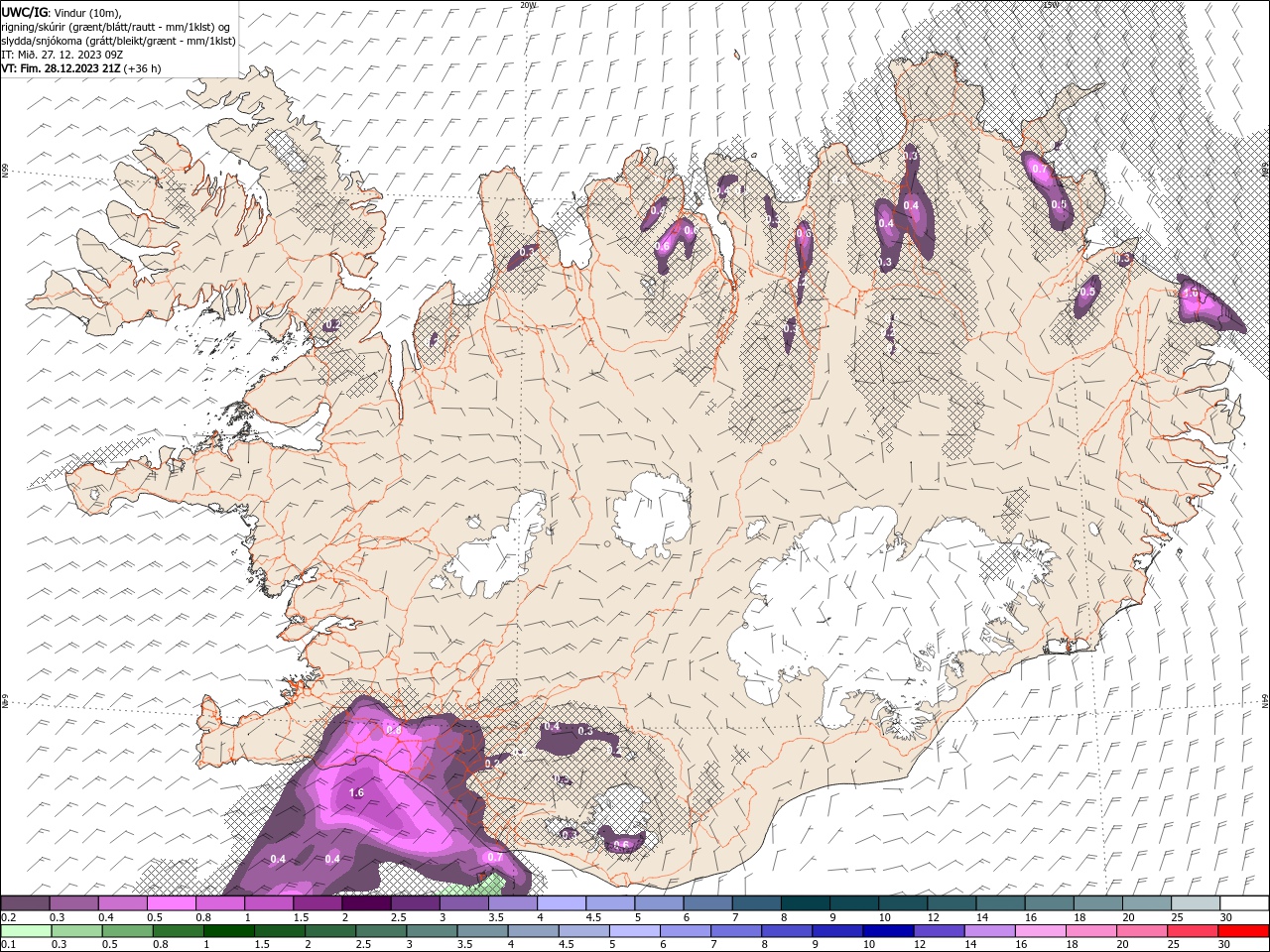This screenshot has width=1270, height=952.
Task: Click the 'rigning/skúrir' legend description line
Action: tap(116, 26)
